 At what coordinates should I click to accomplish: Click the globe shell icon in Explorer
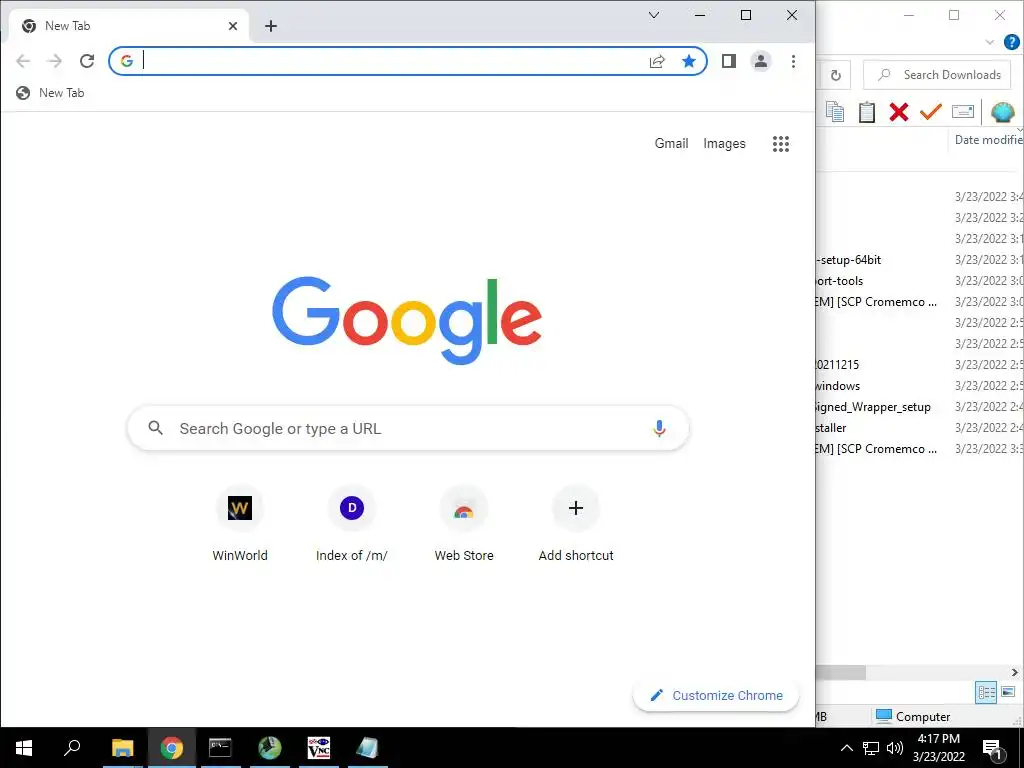(x=1002, y=112)
